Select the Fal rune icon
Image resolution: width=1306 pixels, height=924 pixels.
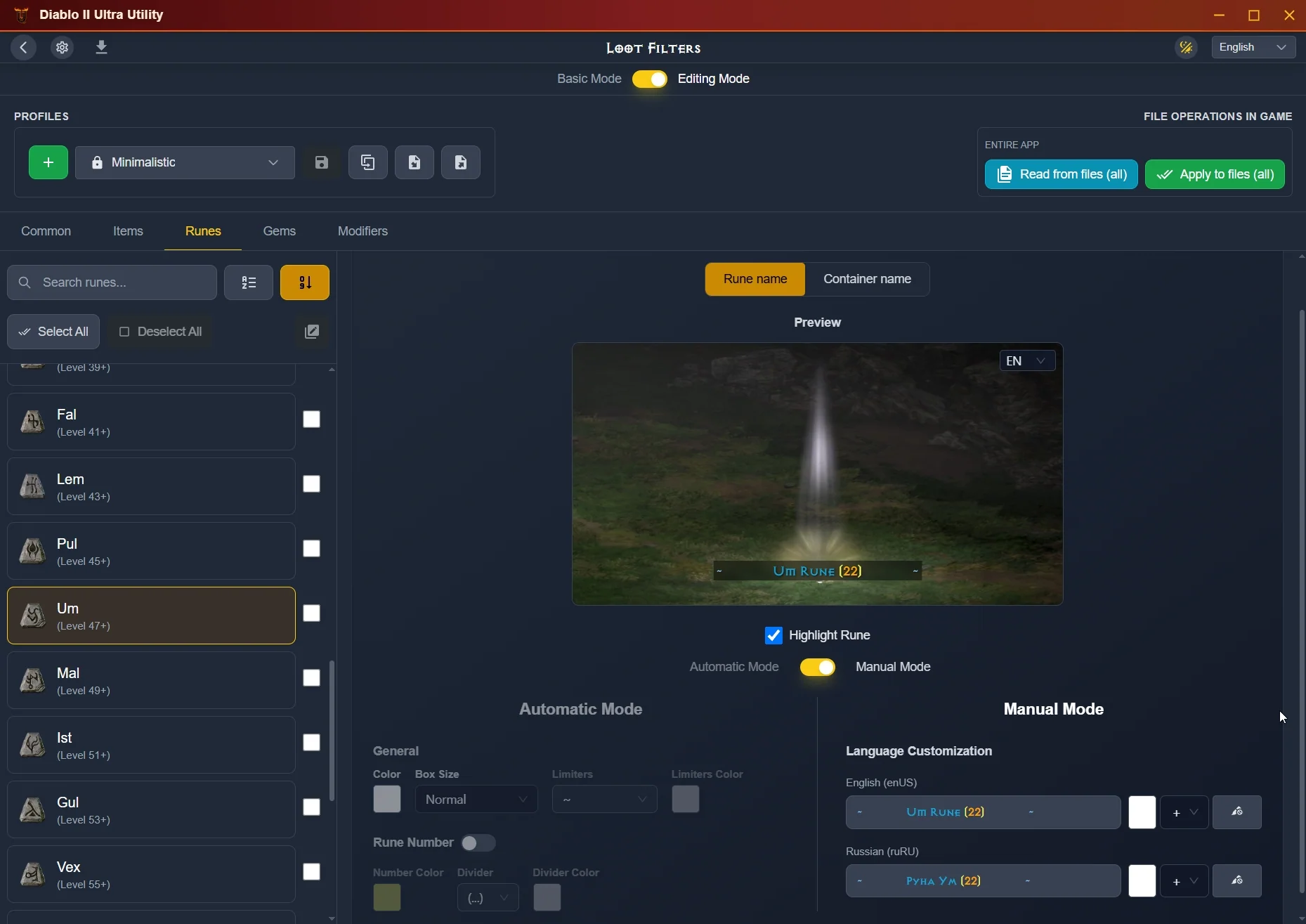click(32, 422)
